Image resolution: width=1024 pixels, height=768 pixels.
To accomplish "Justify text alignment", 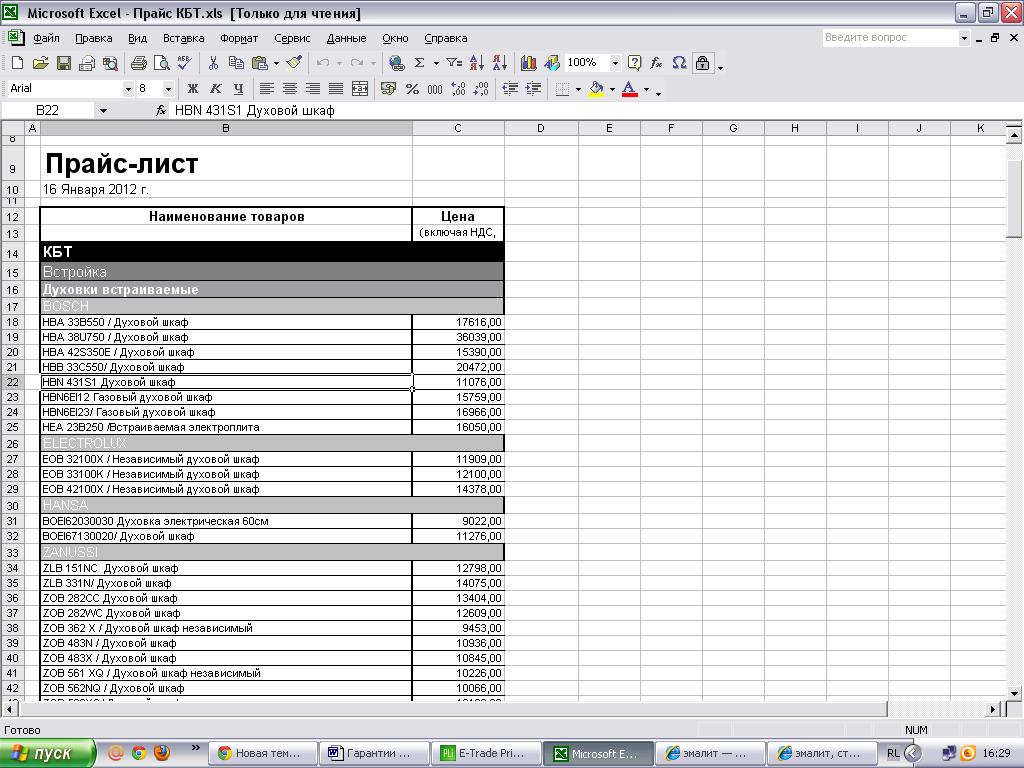I will (336, 88).
